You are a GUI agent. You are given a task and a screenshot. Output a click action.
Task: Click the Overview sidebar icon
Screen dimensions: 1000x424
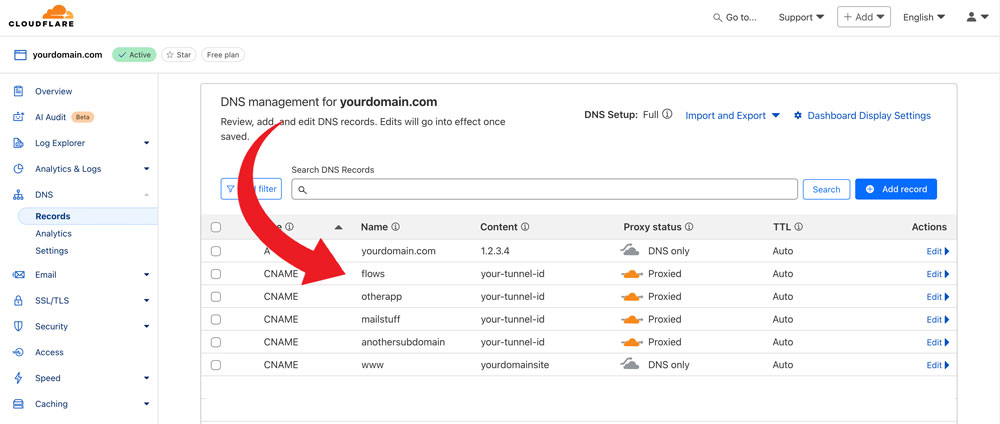pos(18,91)
